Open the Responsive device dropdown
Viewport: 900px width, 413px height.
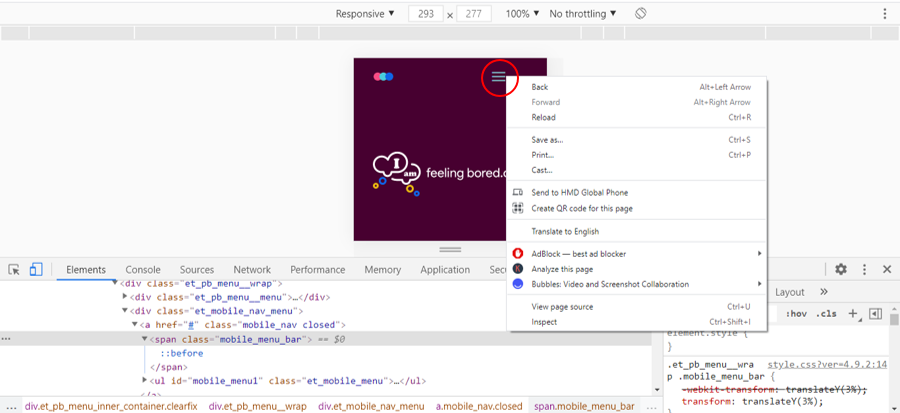365,14
